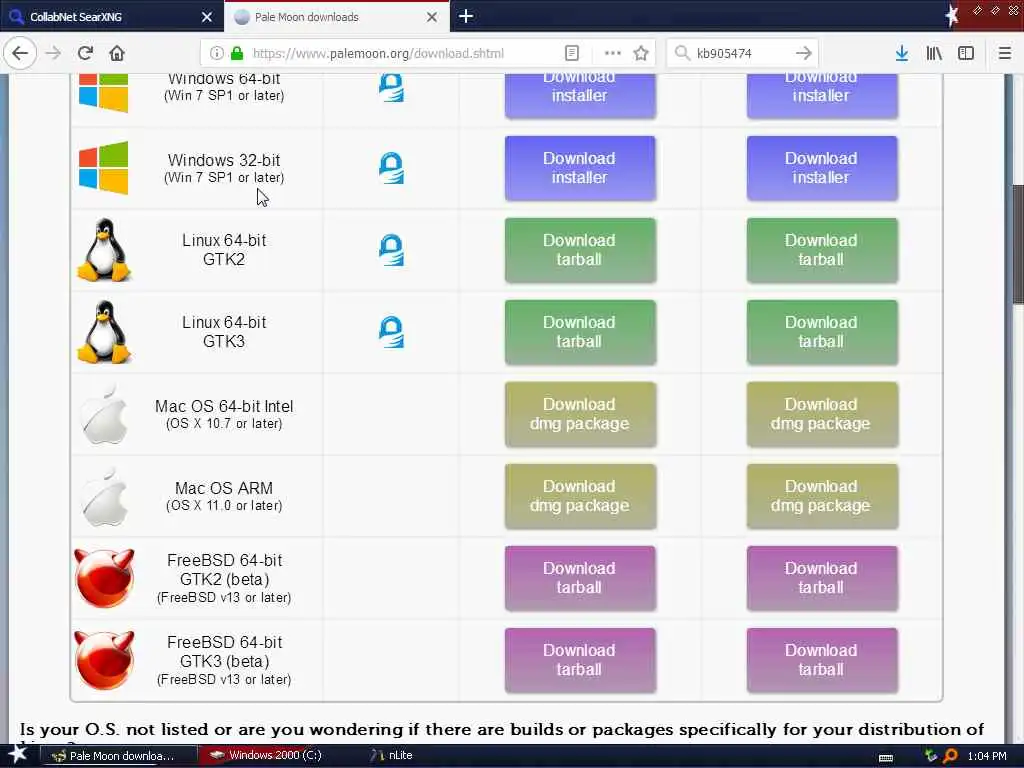Click second dmg package for Mac 64-bit Intel

[x=822, y=414]
